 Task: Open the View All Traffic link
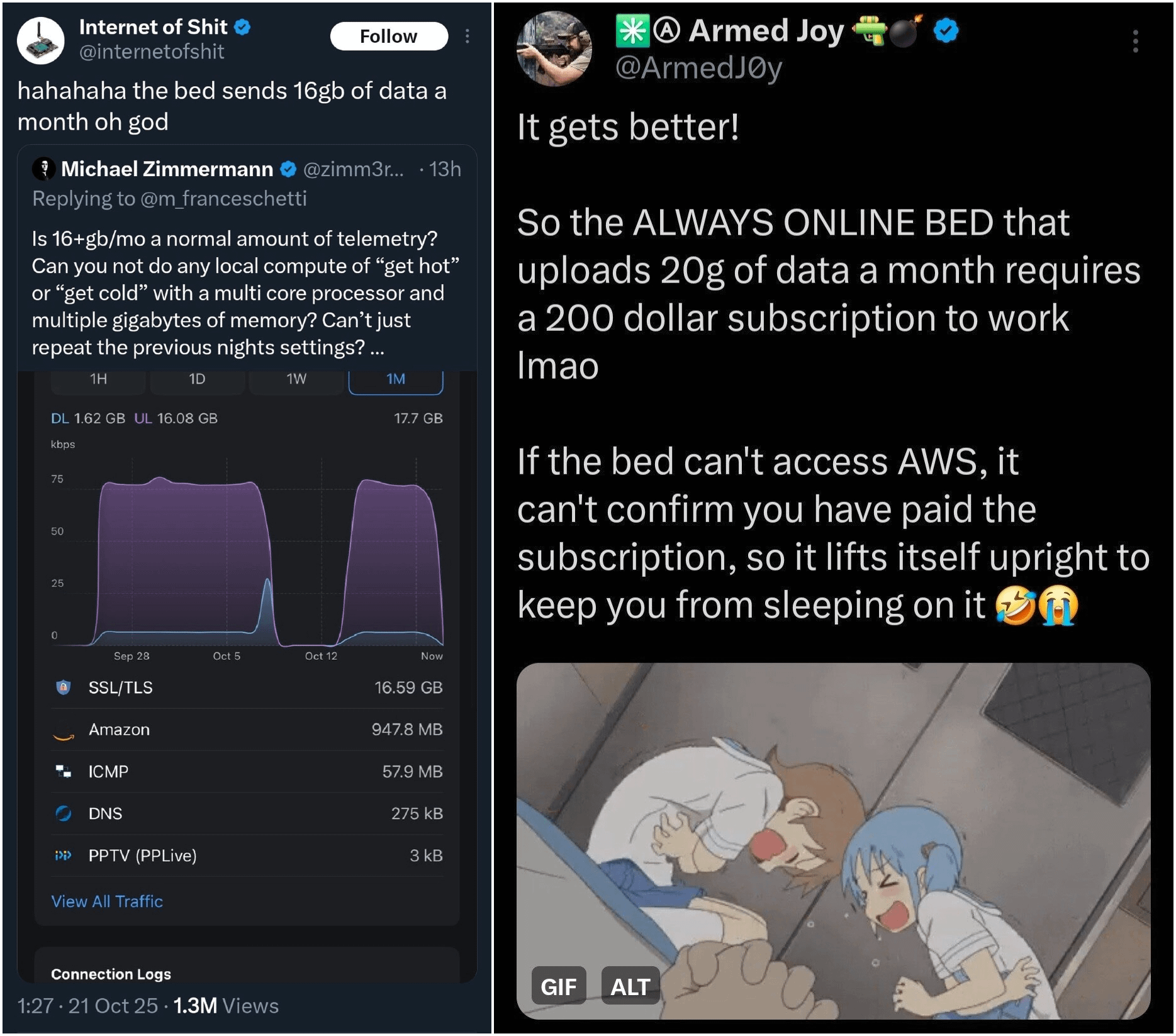(x=107, y=901)
